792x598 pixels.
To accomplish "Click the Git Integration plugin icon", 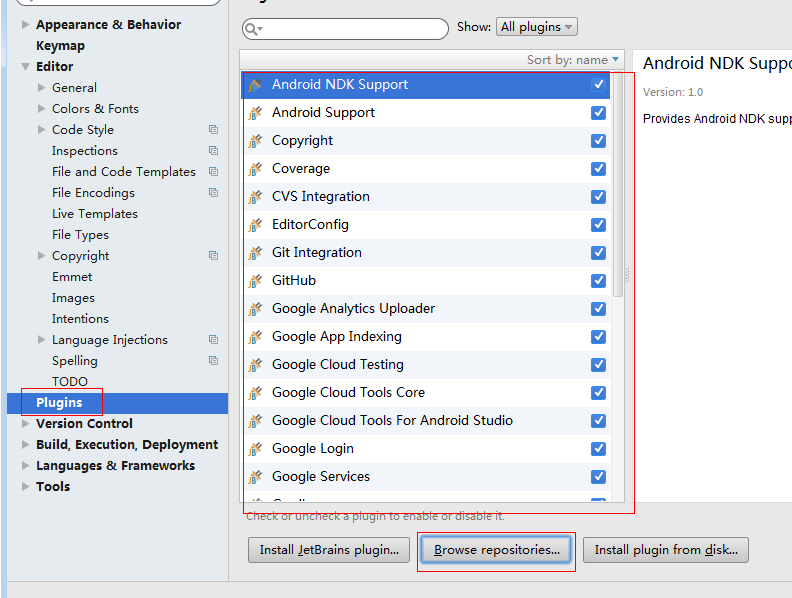I will coord(256,253).
